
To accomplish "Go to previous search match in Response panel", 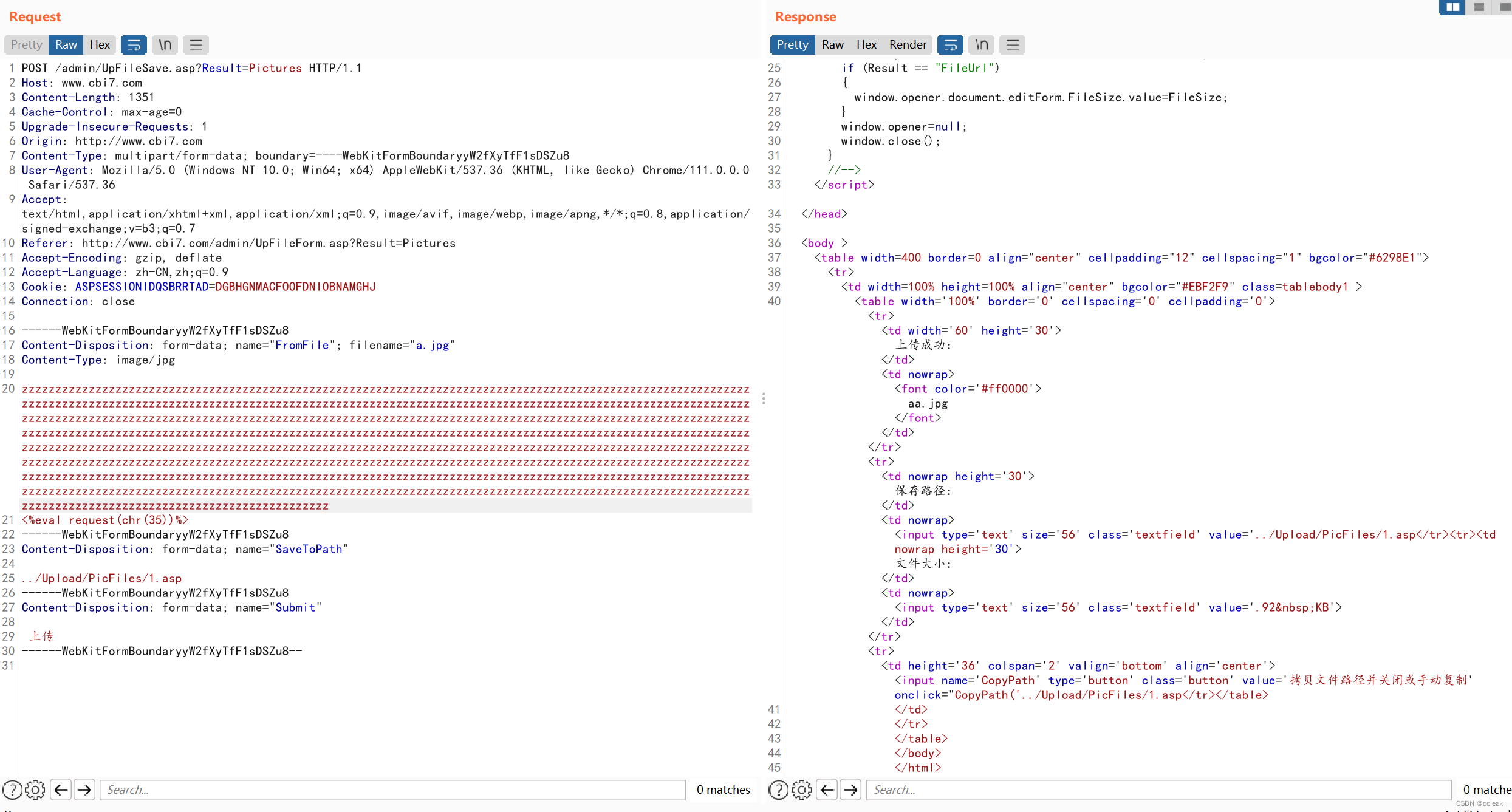I will click(x=826, y=790).
